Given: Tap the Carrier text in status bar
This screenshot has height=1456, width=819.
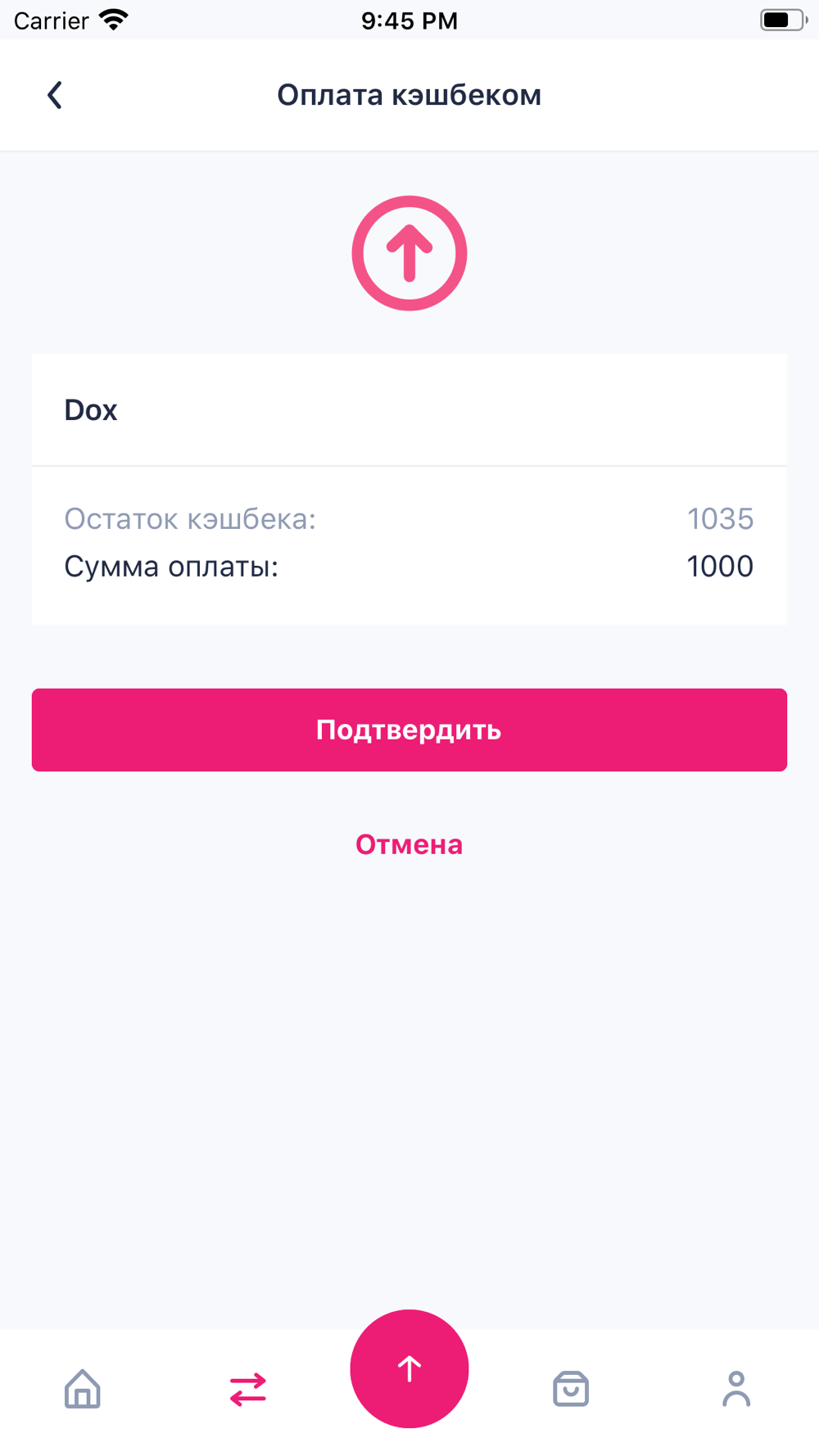Looking at the screenshot, I should (51, 20).
